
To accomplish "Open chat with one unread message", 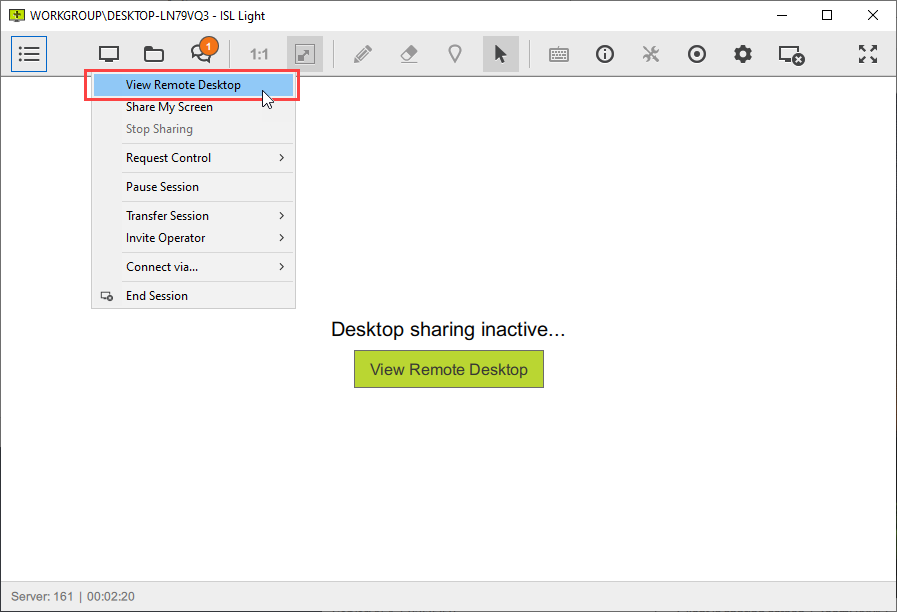I will tap(203, 52).
